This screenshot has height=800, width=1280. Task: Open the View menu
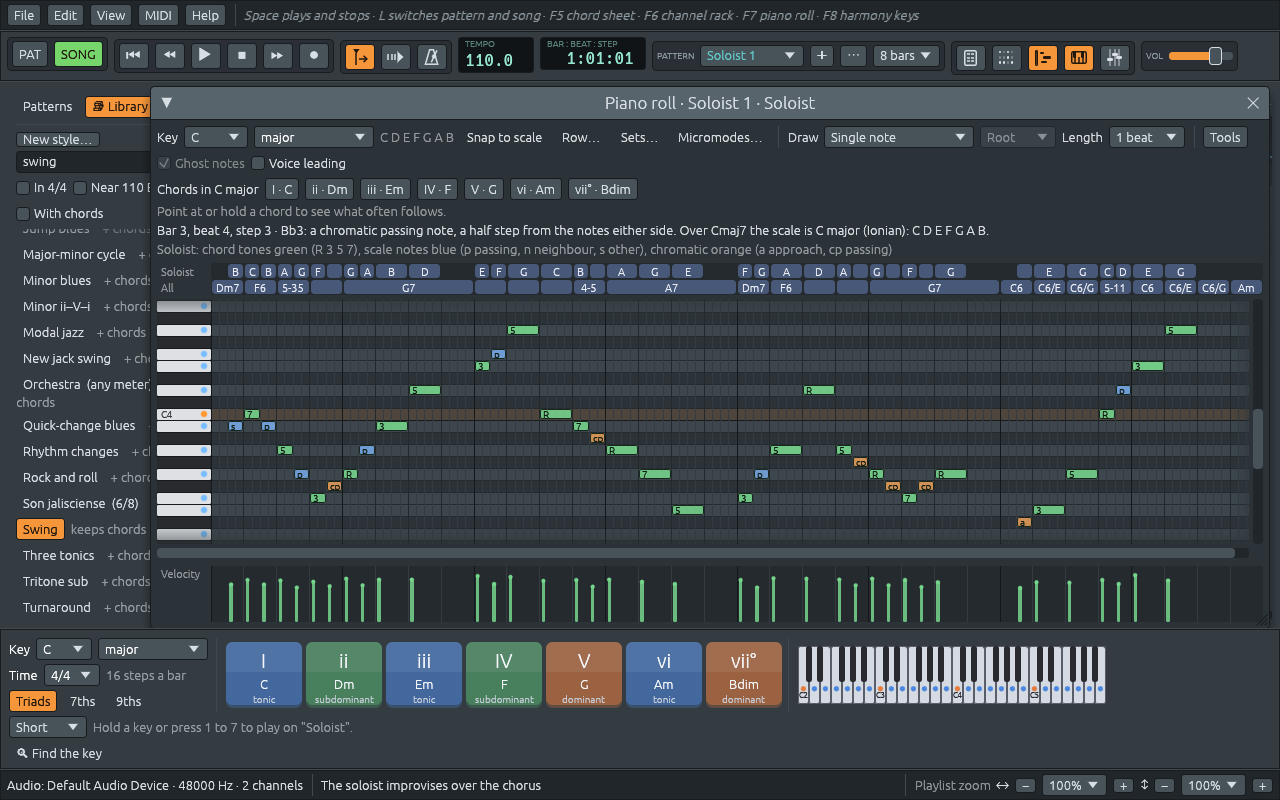pos(111,15)
